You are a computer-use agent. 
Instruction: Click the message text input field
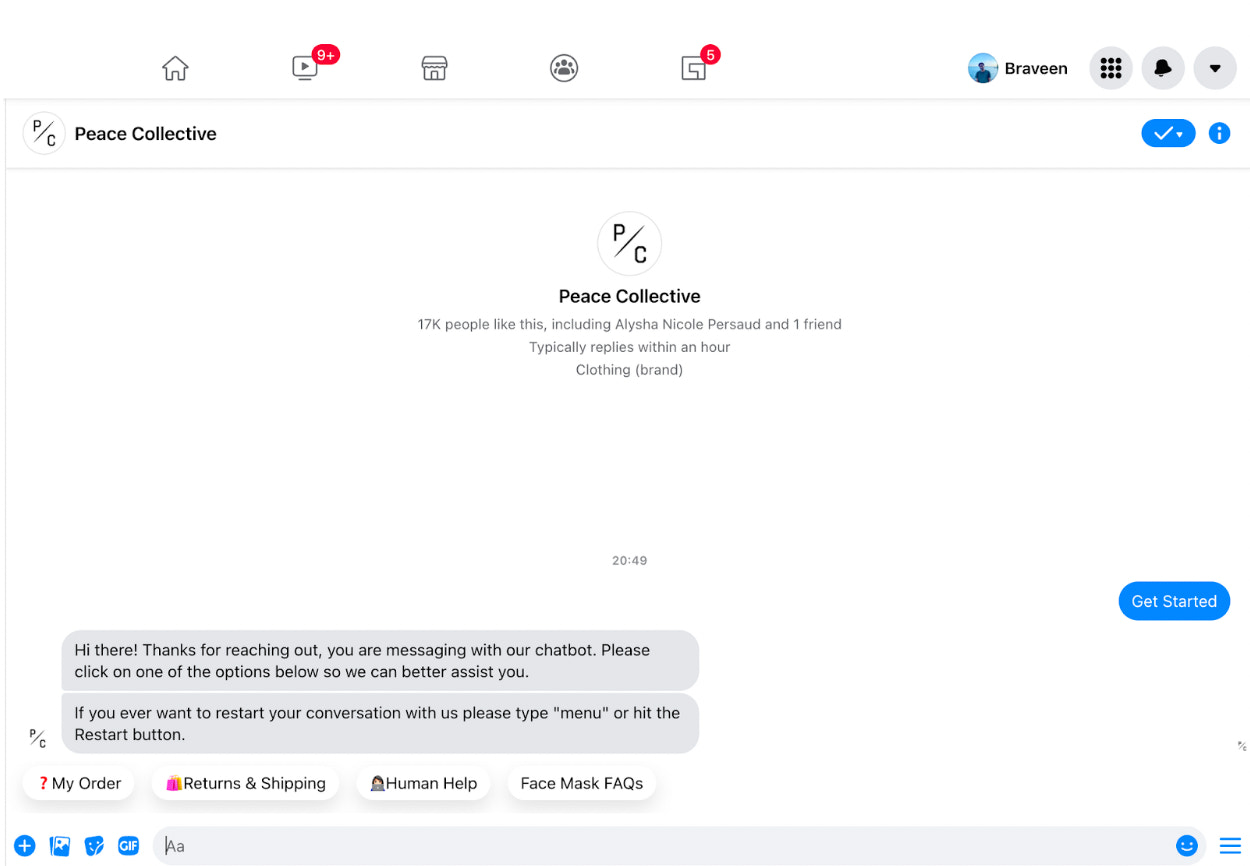(660, 846)
